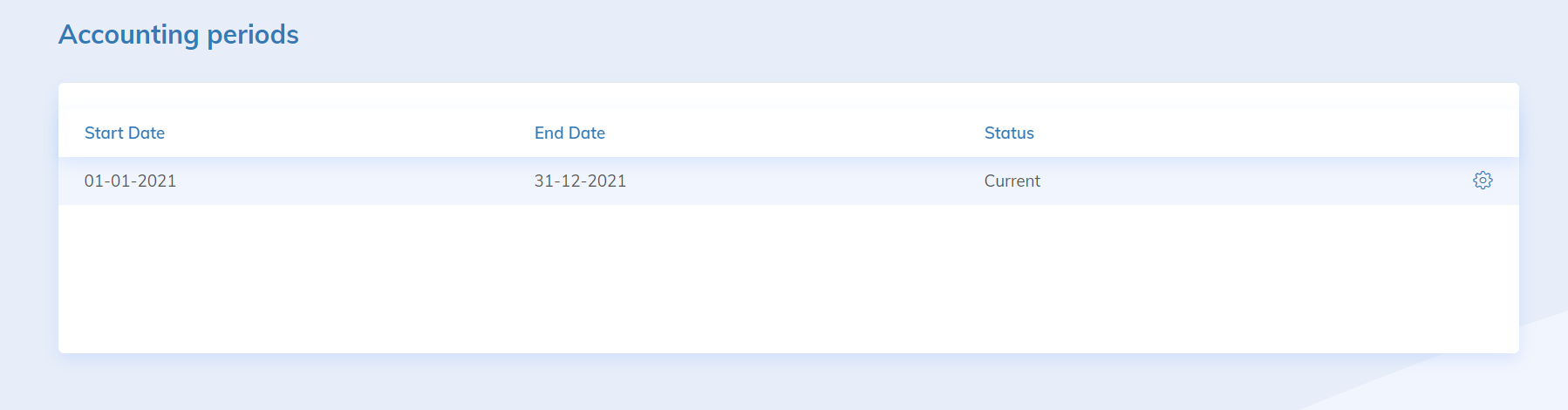The width and height of the screenshot is (1568, 410).
Task: Click the word "End" in End Date header
Action: 549,133
